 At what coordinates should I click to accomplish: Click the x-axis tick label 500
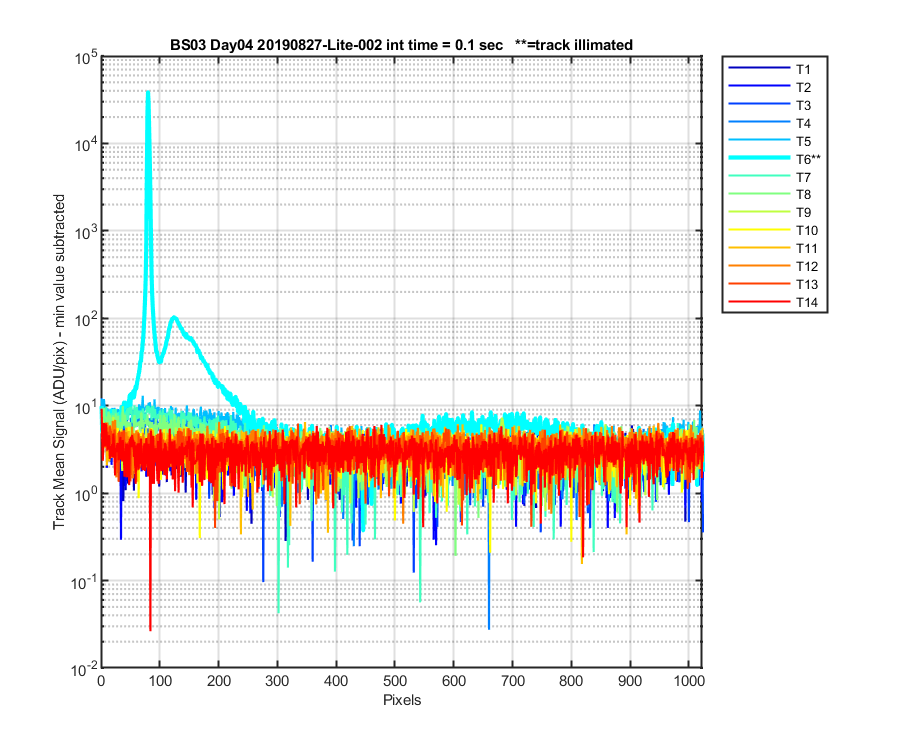[x=395, y=681]
